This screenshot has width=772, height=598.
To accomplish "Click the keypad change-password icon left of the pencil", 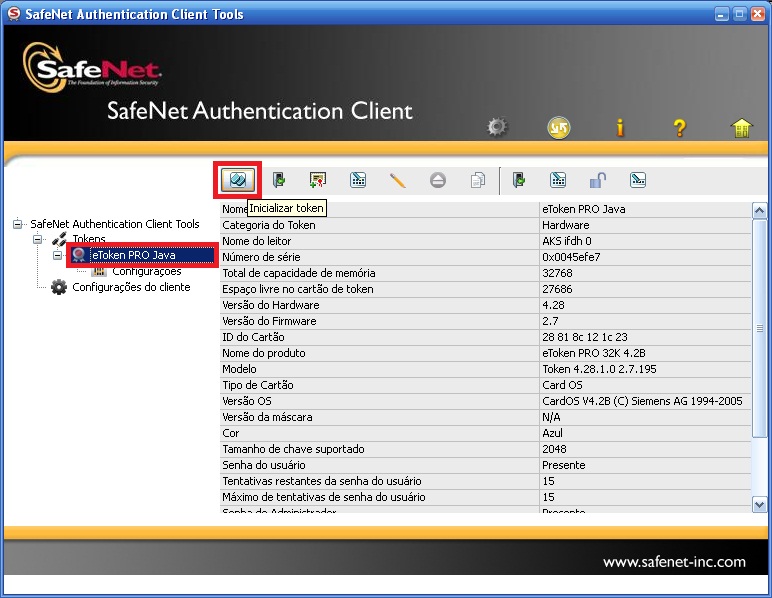I will coord(358,180).
